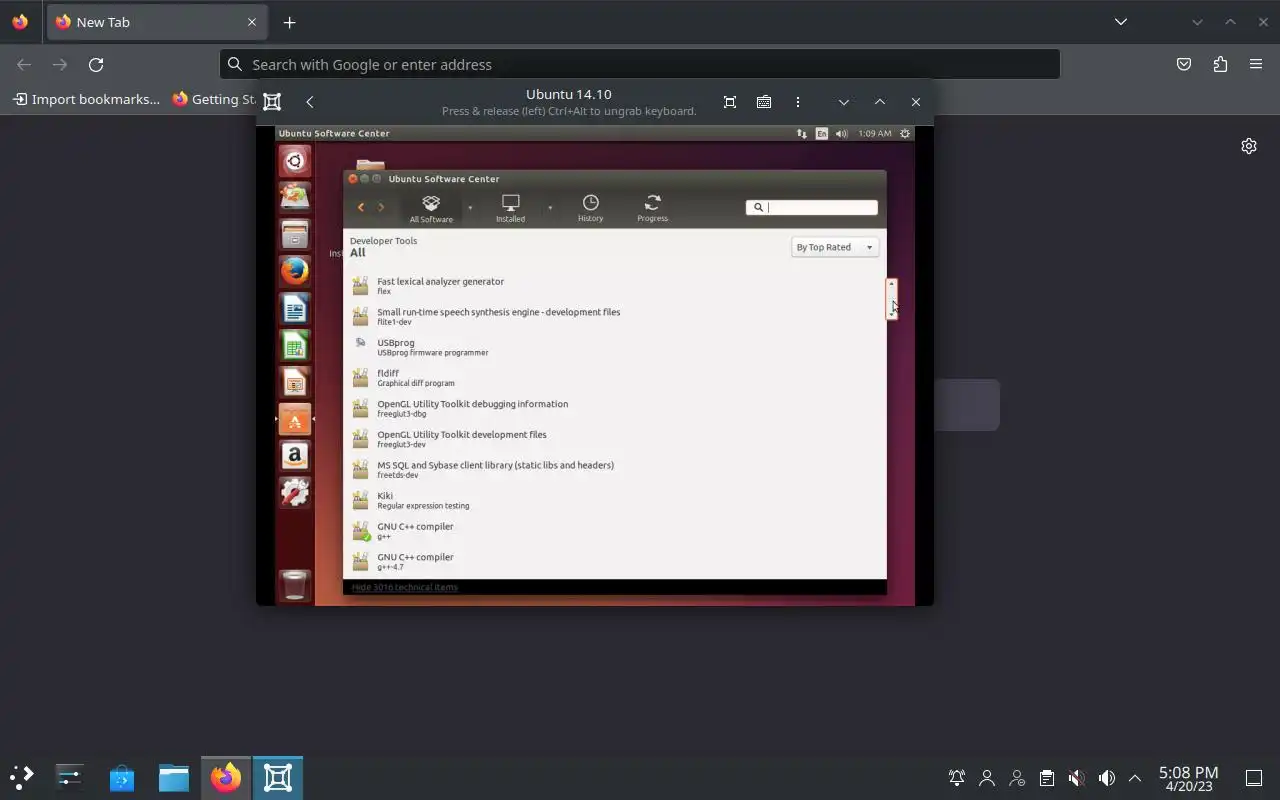Open the taskbar clock showing 5:08 PM
The width and height of the screenshot is (1280, 800).
click(x=1188, y=778)
